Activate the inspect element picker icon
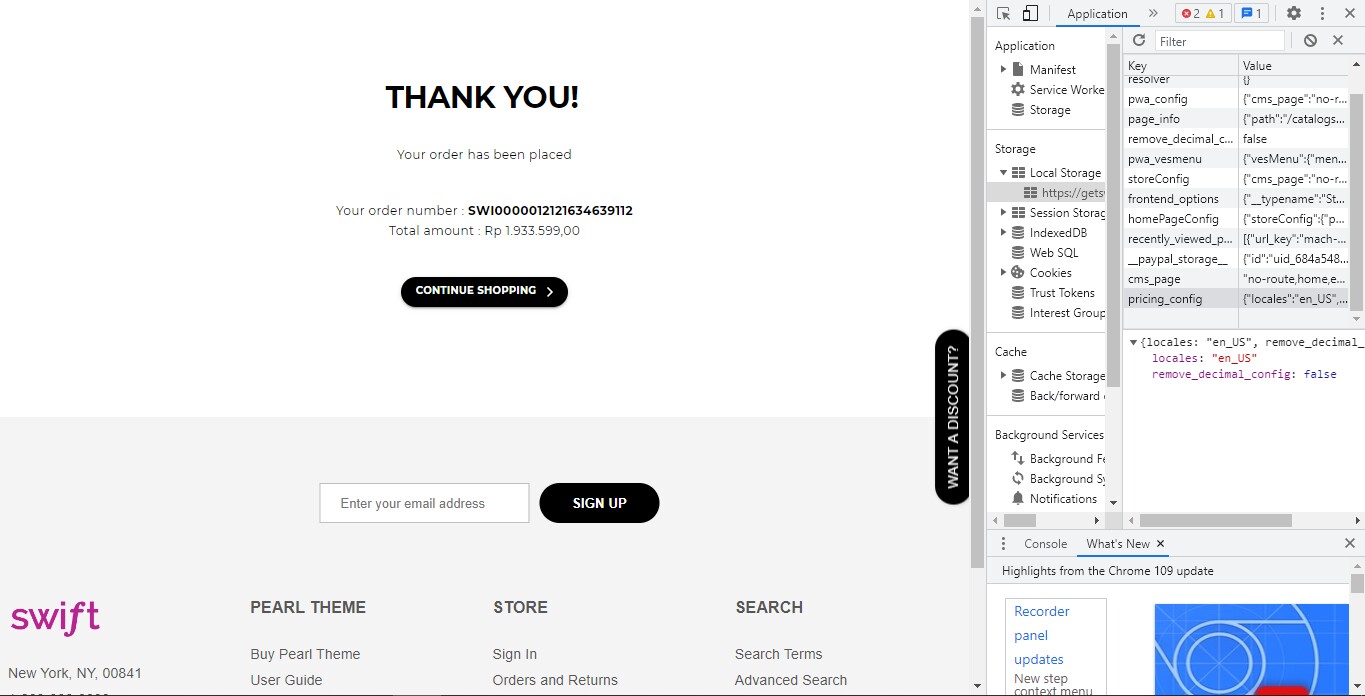Screen dimensions: 1365x696 click(1003, 13)
